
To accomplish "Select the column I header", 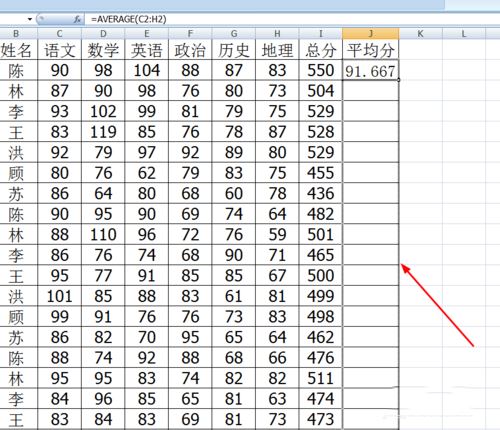I will pos(321,34).
